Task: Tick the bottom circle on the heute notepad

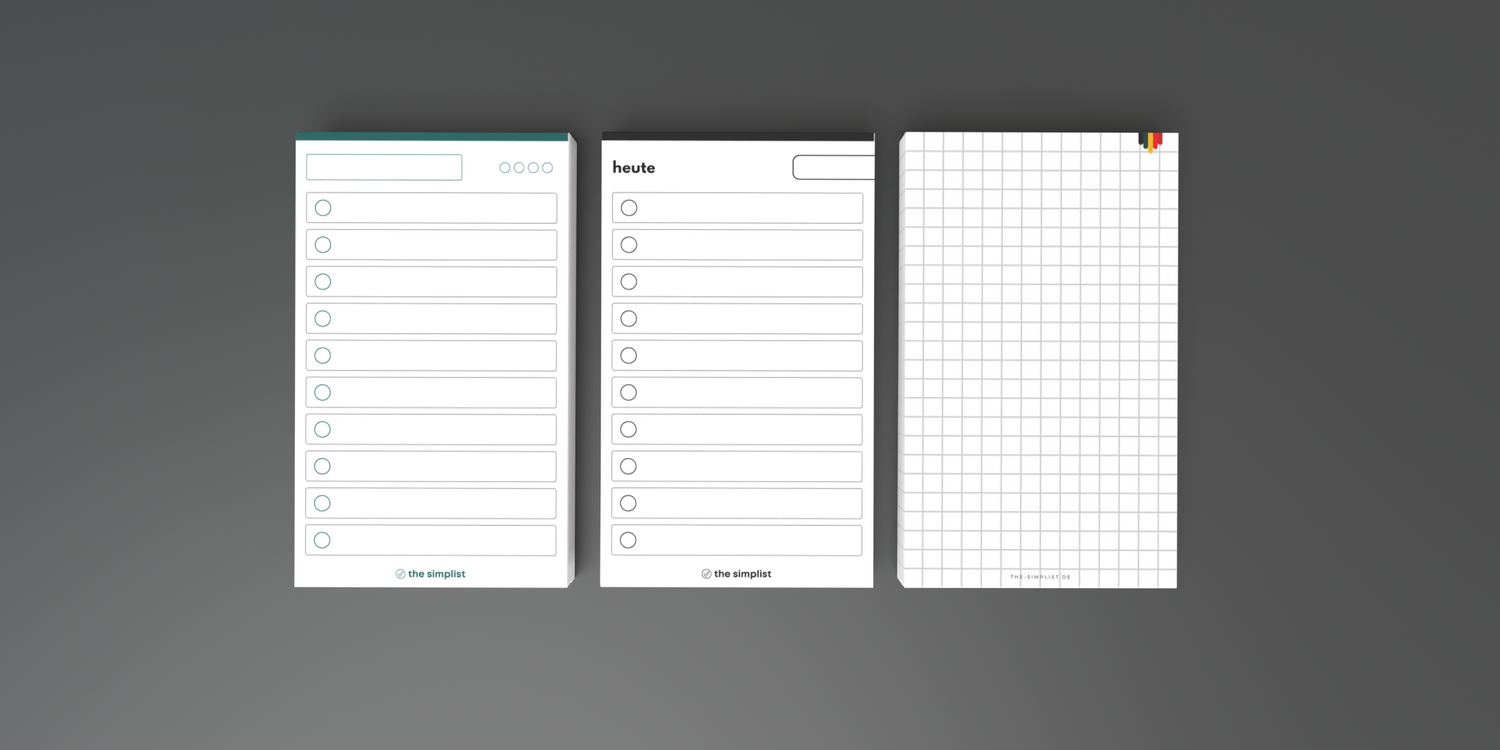Action: [x=628, y=540]
